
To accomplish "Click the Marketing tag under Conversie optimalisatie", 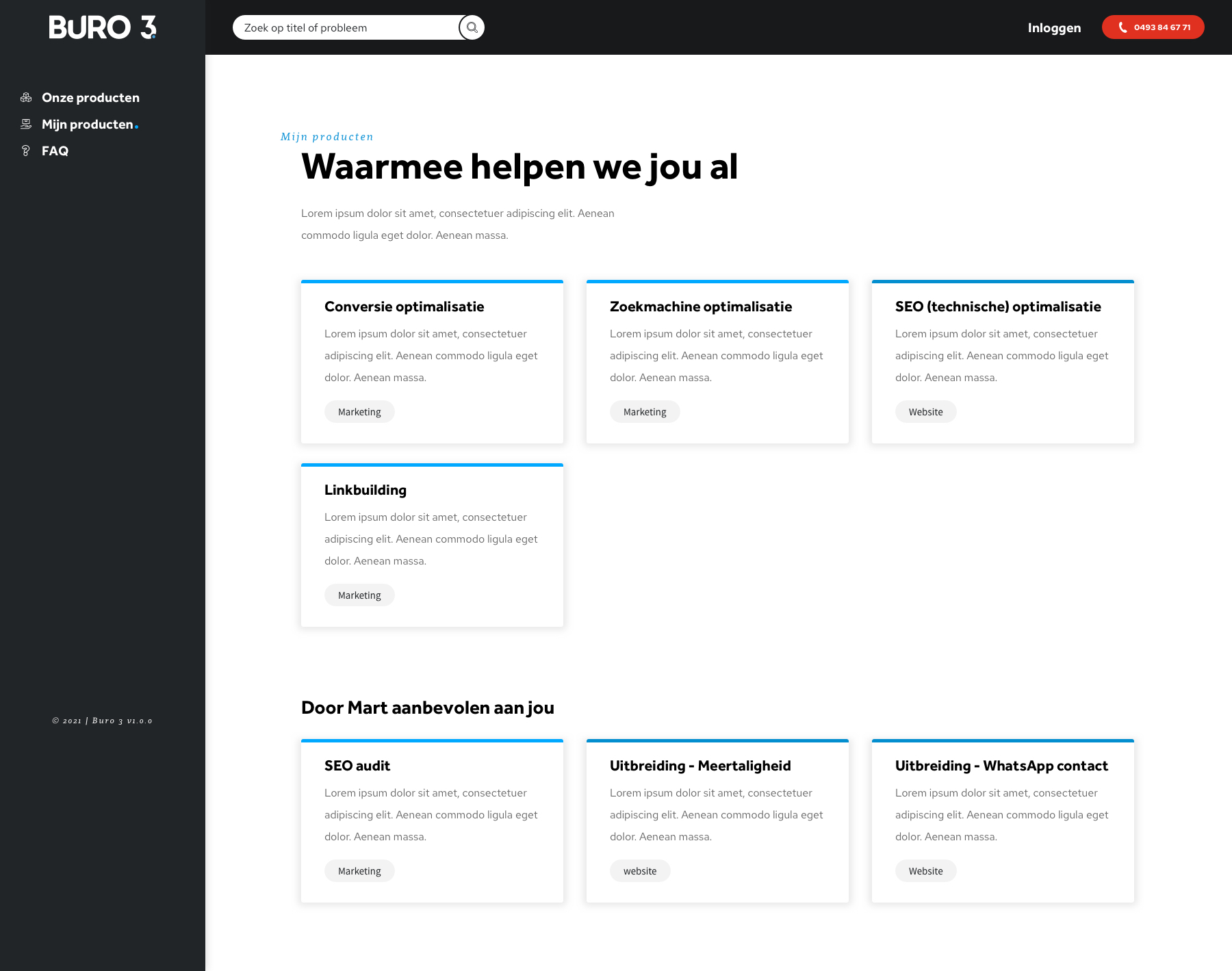I will tap(359, 412).
